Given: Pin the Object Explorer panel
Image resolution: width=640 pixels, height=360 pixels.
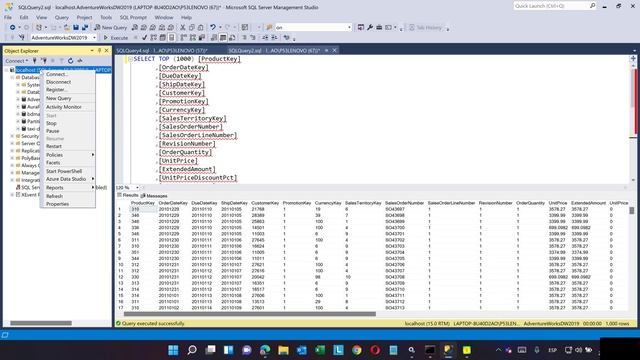Looking at the screenshot, I should point(99,51).
